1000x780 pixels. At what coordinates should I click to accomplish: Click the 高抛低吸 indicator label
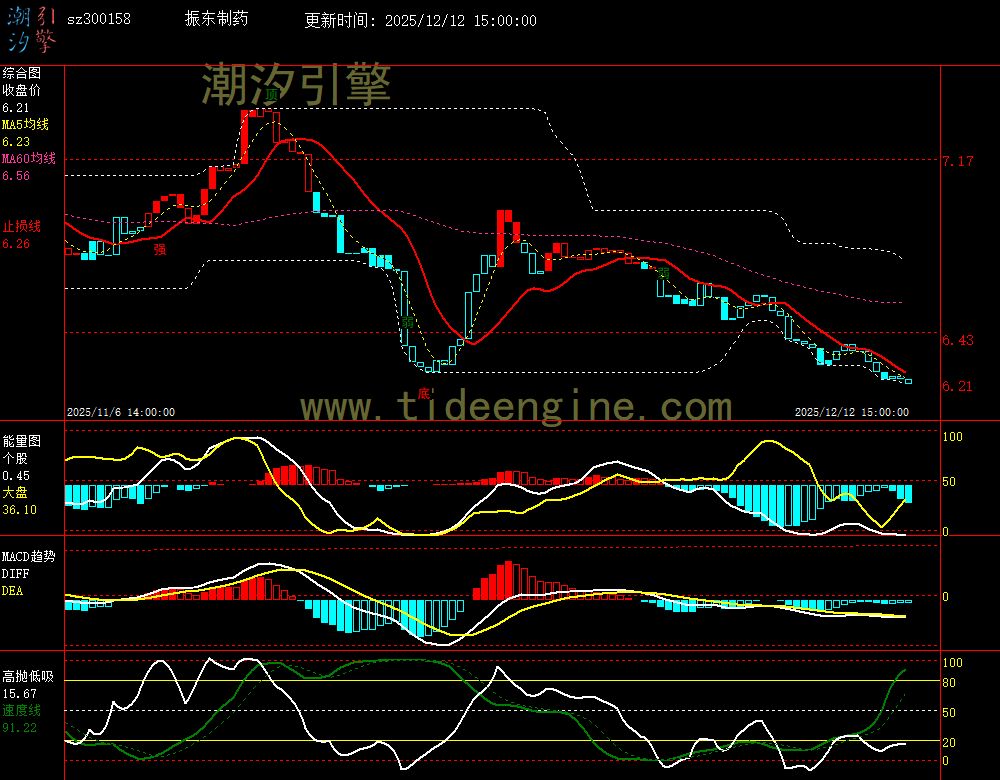click(x=27, y=677)
